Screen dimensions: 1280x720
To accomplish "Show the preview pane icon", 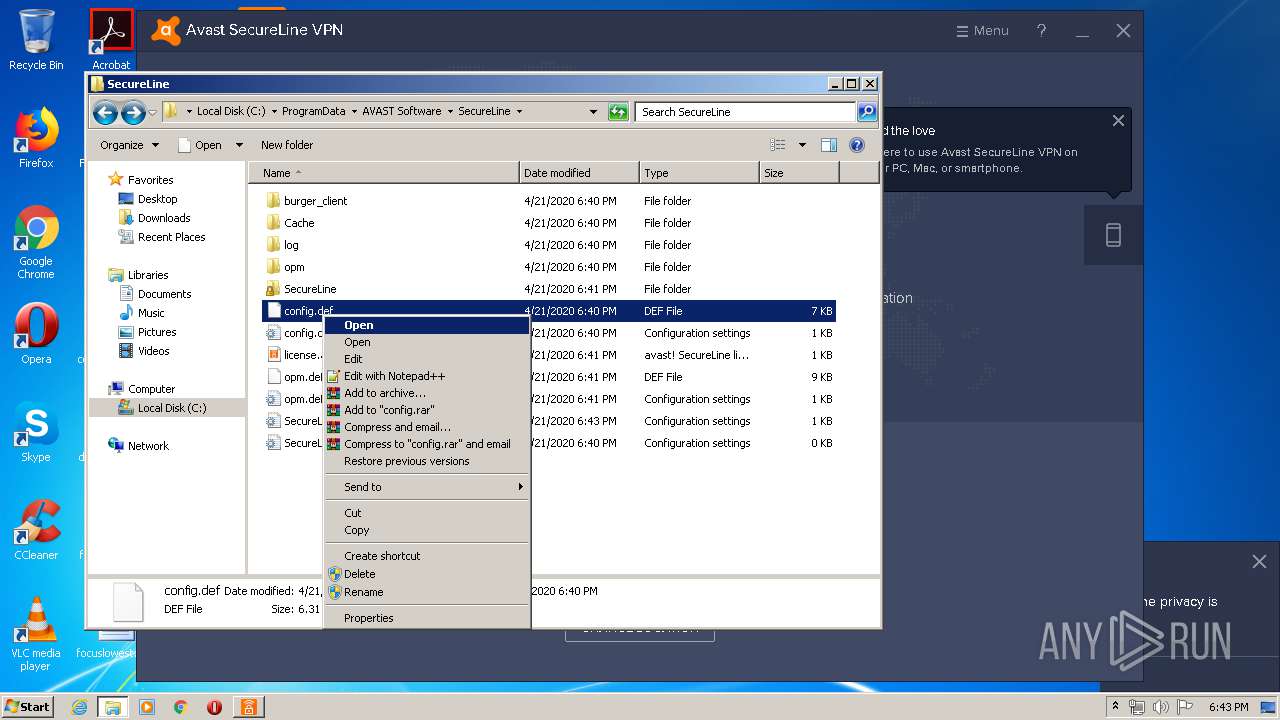I will (828, 145).
